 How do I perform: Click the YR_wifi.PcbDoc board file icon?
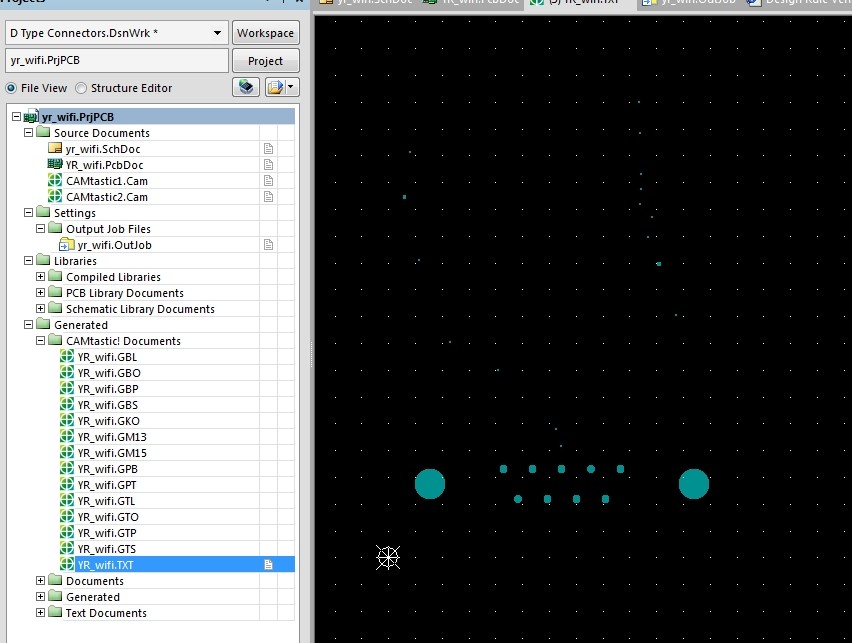pyautogui.click(x=55, y=164)
